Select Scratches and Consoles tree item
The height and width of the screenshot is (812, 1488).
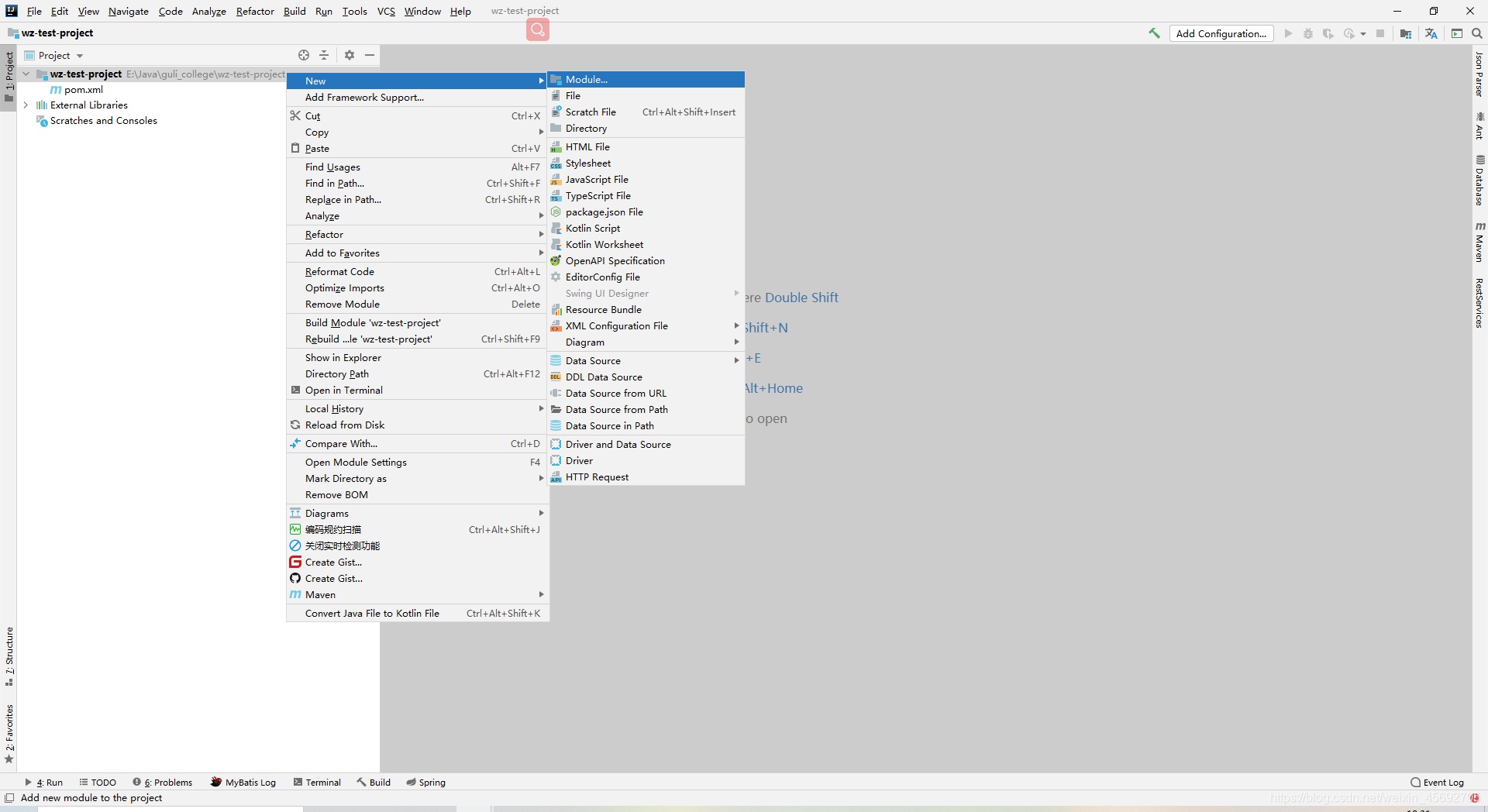[97, 121]
